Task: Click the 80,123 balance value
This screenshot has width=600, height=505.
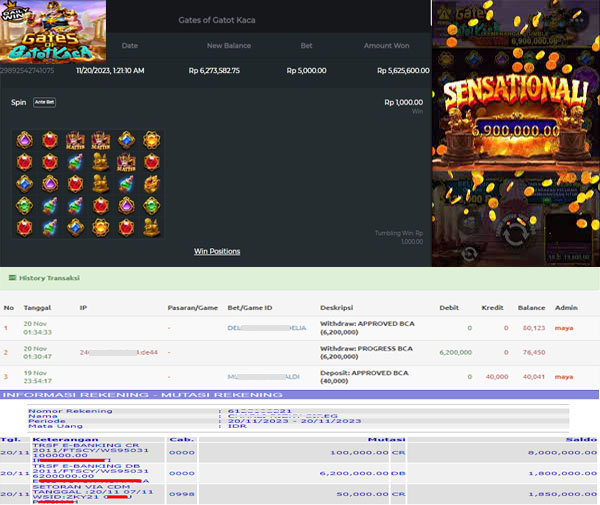Action: coord(534,328)
